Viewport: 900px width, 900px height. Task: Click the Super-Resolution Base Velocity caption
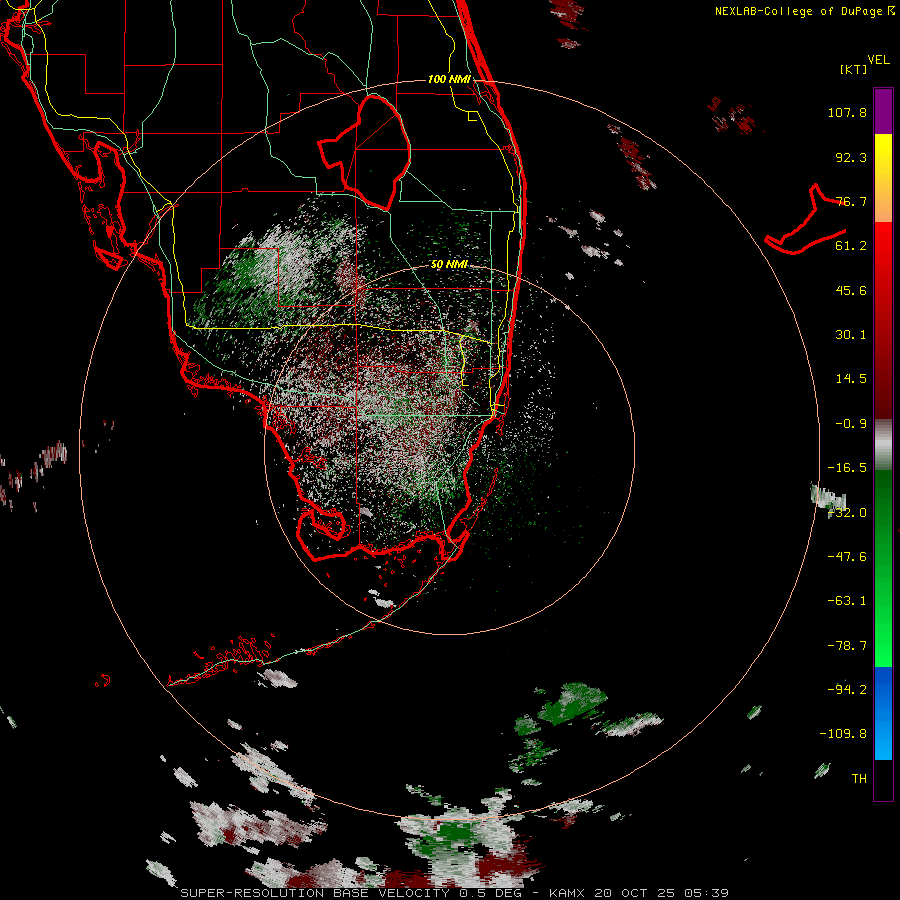[x=455, y=893]
